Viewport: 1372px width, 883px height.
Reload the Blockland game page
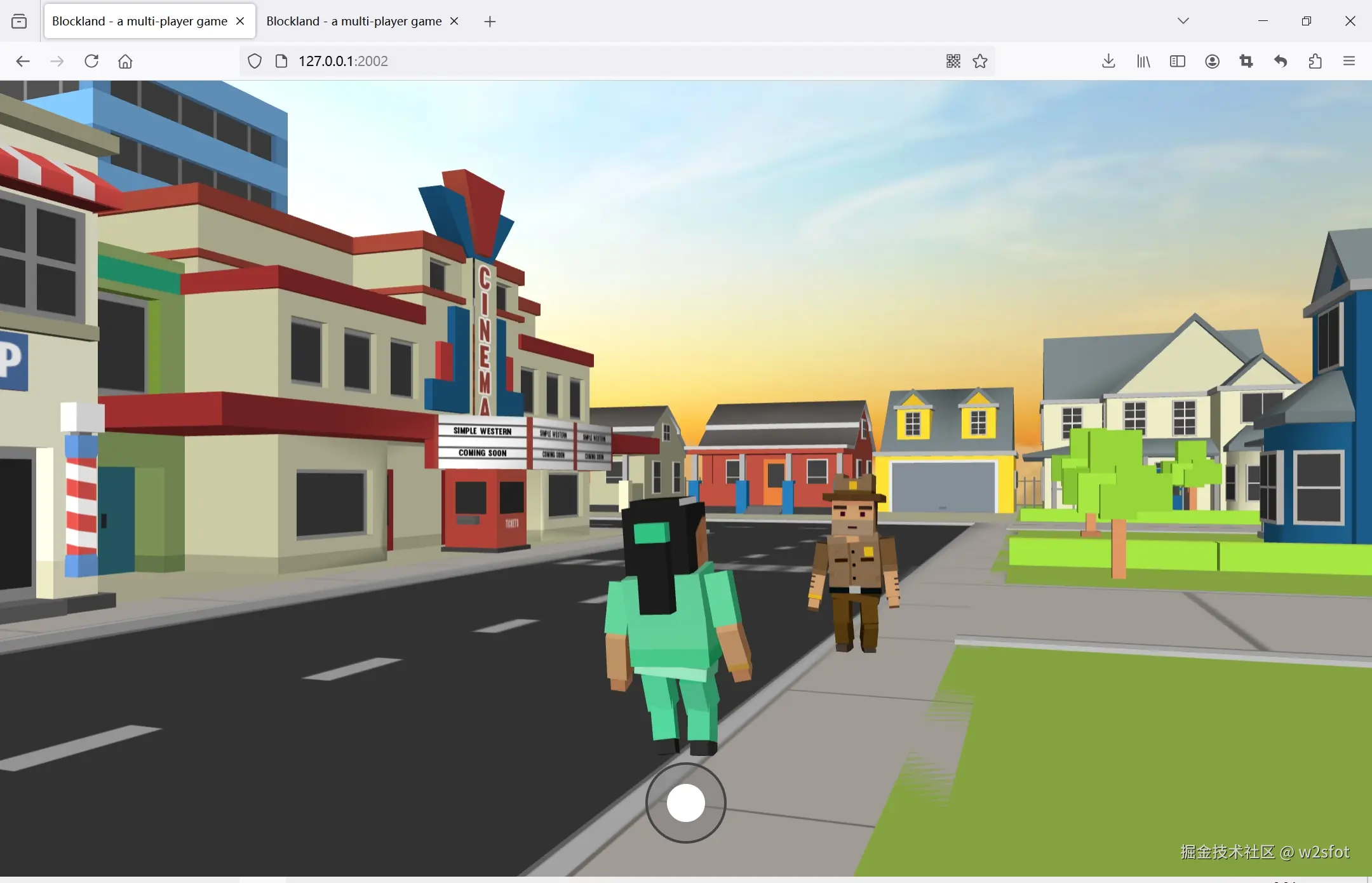click(91, 61)
